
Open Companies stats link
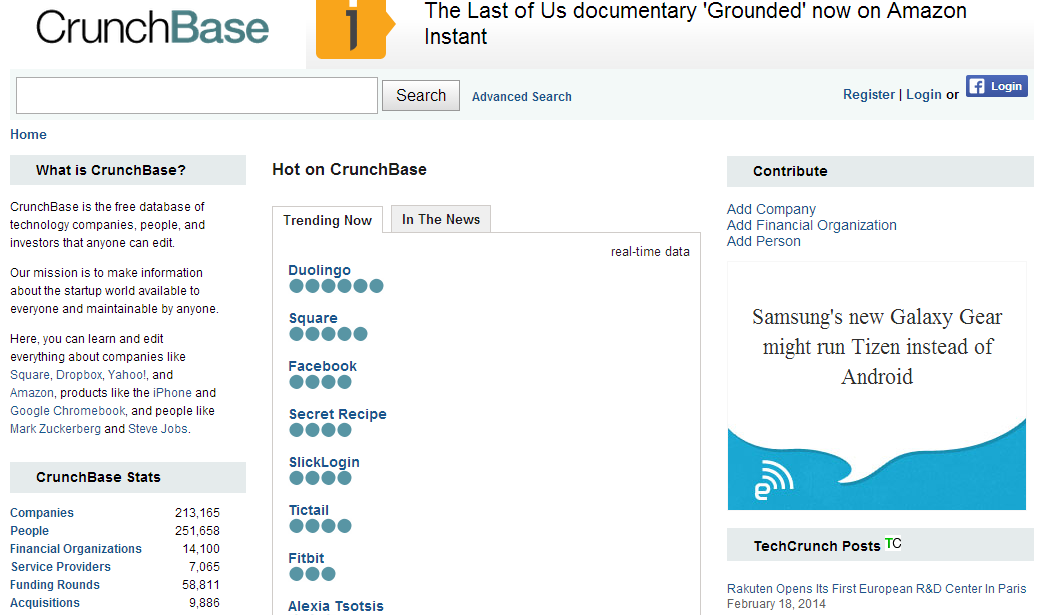42,512
